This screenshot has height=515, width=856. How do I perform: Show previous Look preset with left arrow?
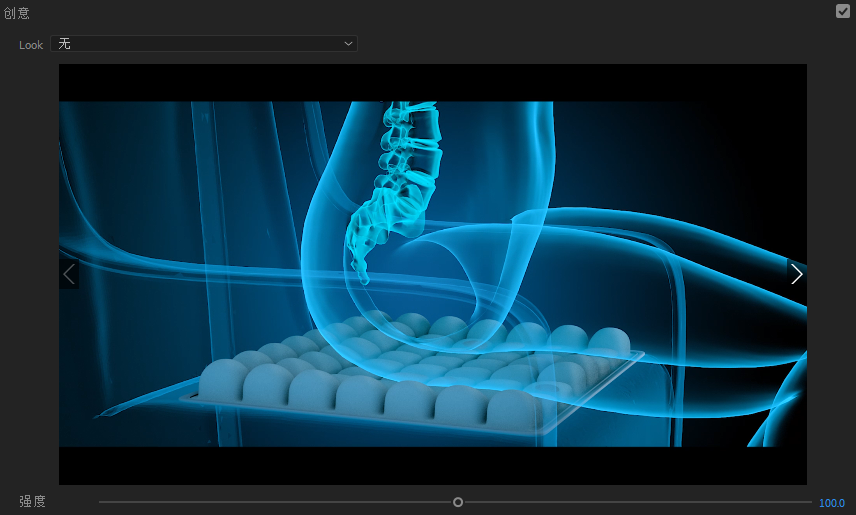click(69, 274)
